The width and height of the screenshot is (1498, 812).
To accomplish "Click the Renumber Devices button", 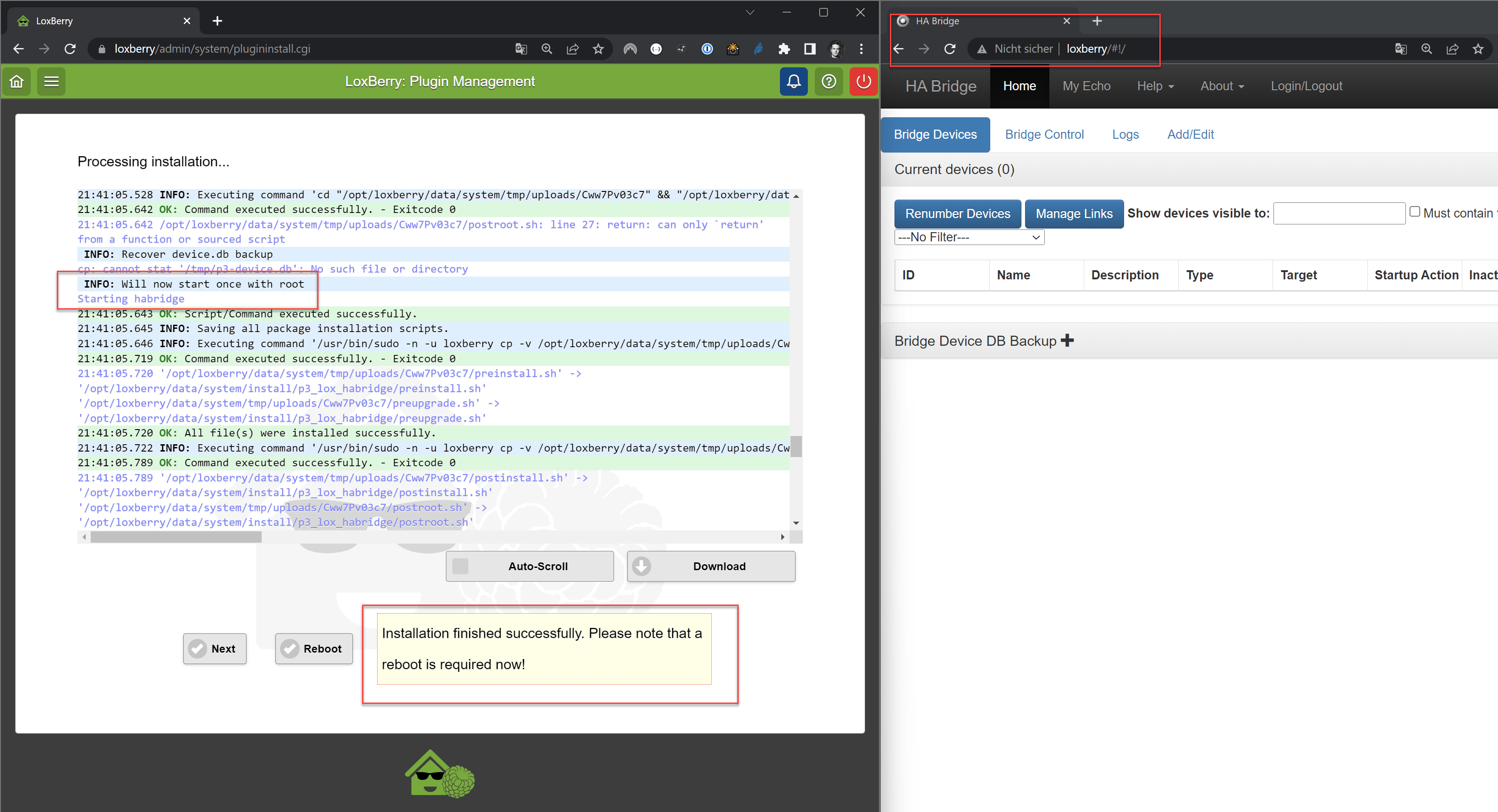I will pyautogui.click(x=957, y=213).
